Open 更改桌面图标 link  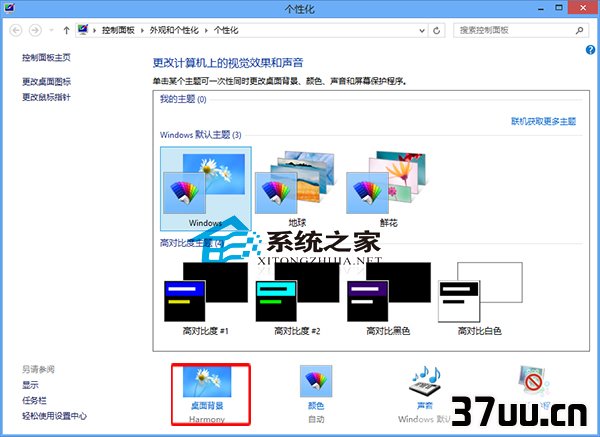[x=46, y=82]
